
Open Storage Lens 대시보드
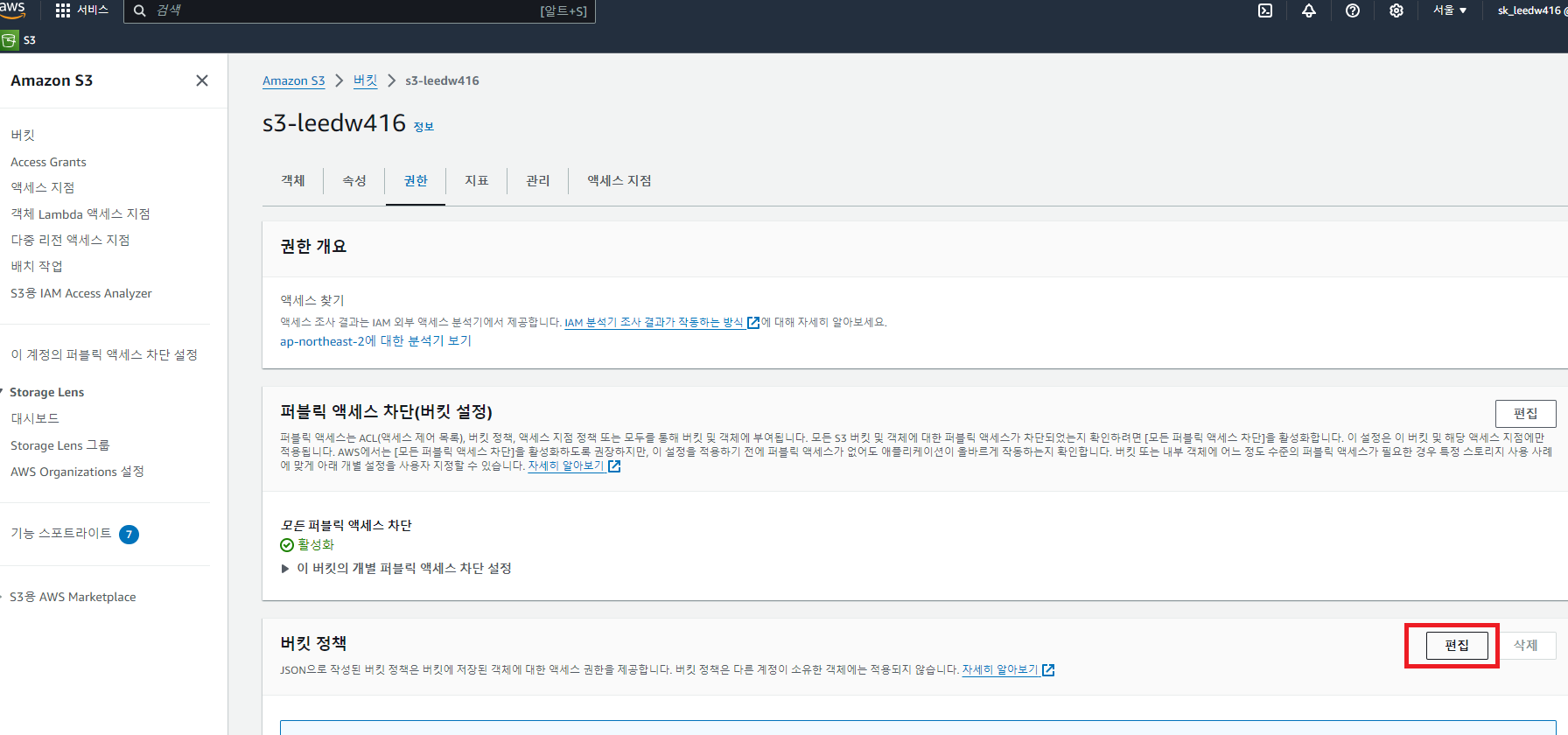pos(35,418)
